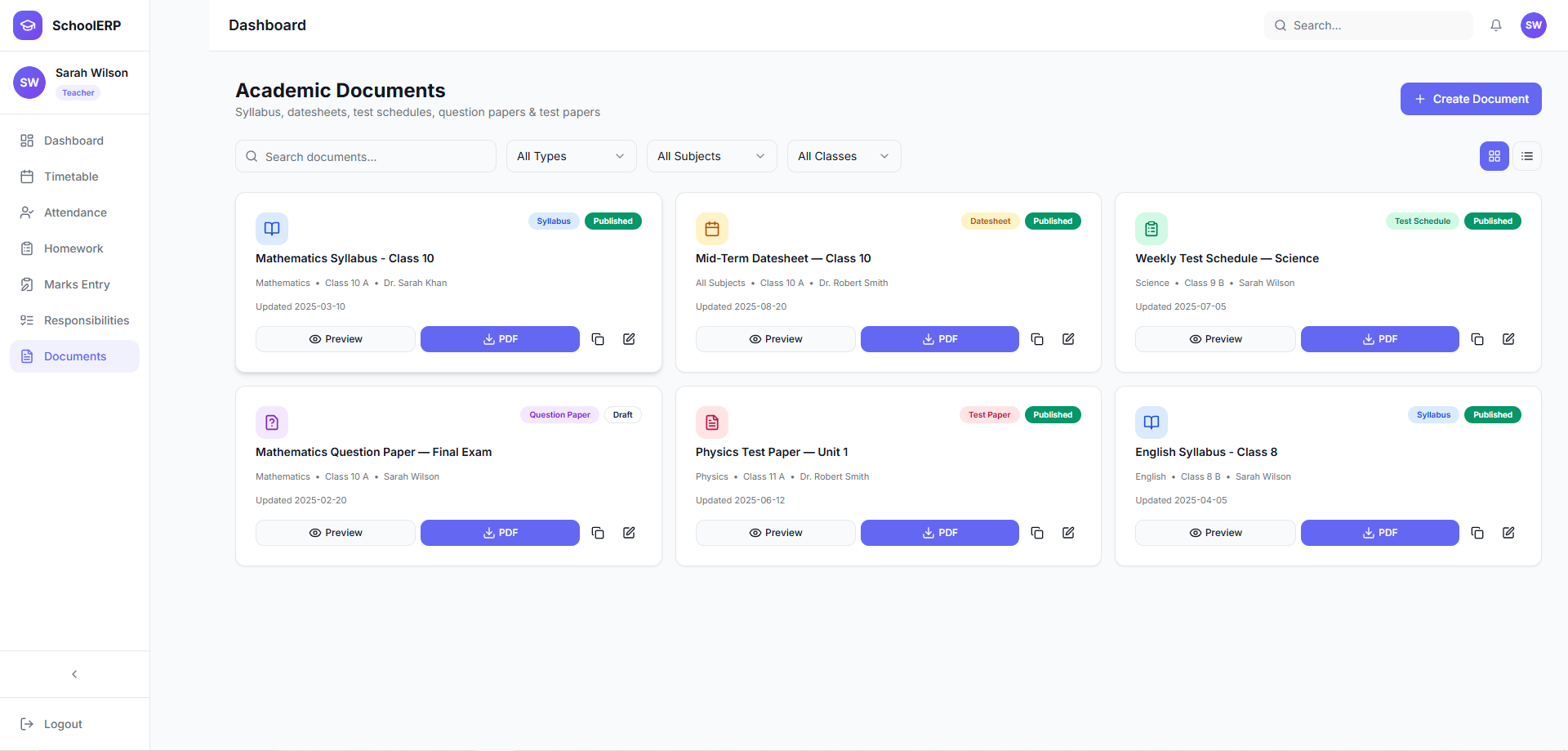Screen dimensions: 1568x751
Task: Focus the Search documents field
Action: [366, 156]
